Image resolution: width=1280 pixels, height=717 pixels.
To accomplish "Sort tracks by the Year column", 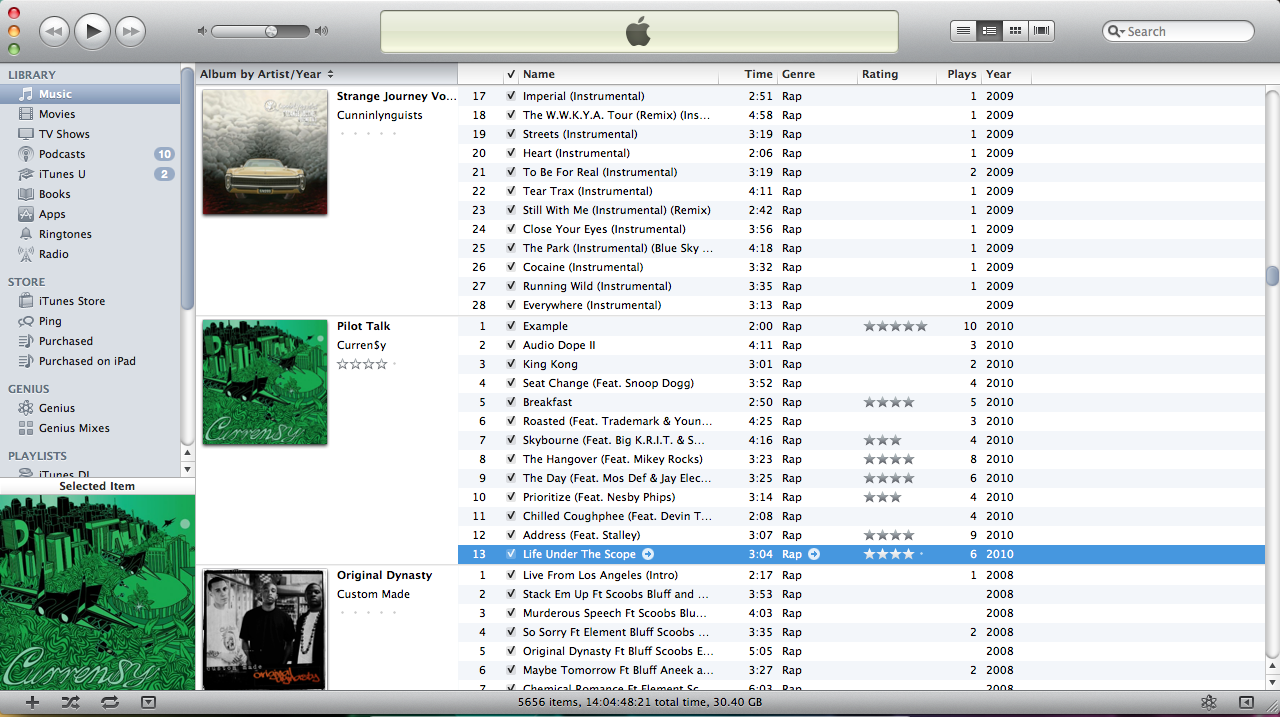I will [x=1006, y=74].
